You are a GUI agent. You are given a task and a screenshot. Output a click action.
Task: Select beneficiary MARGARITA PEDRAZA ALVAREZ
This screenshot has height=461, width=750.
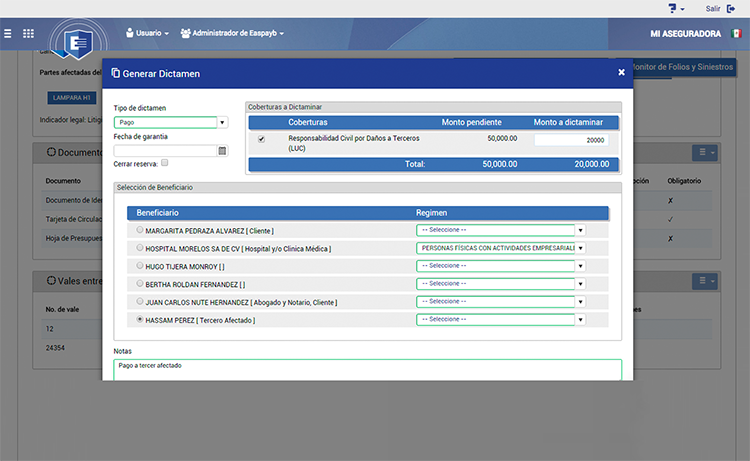pyautogui.click(x=140, y=230)
